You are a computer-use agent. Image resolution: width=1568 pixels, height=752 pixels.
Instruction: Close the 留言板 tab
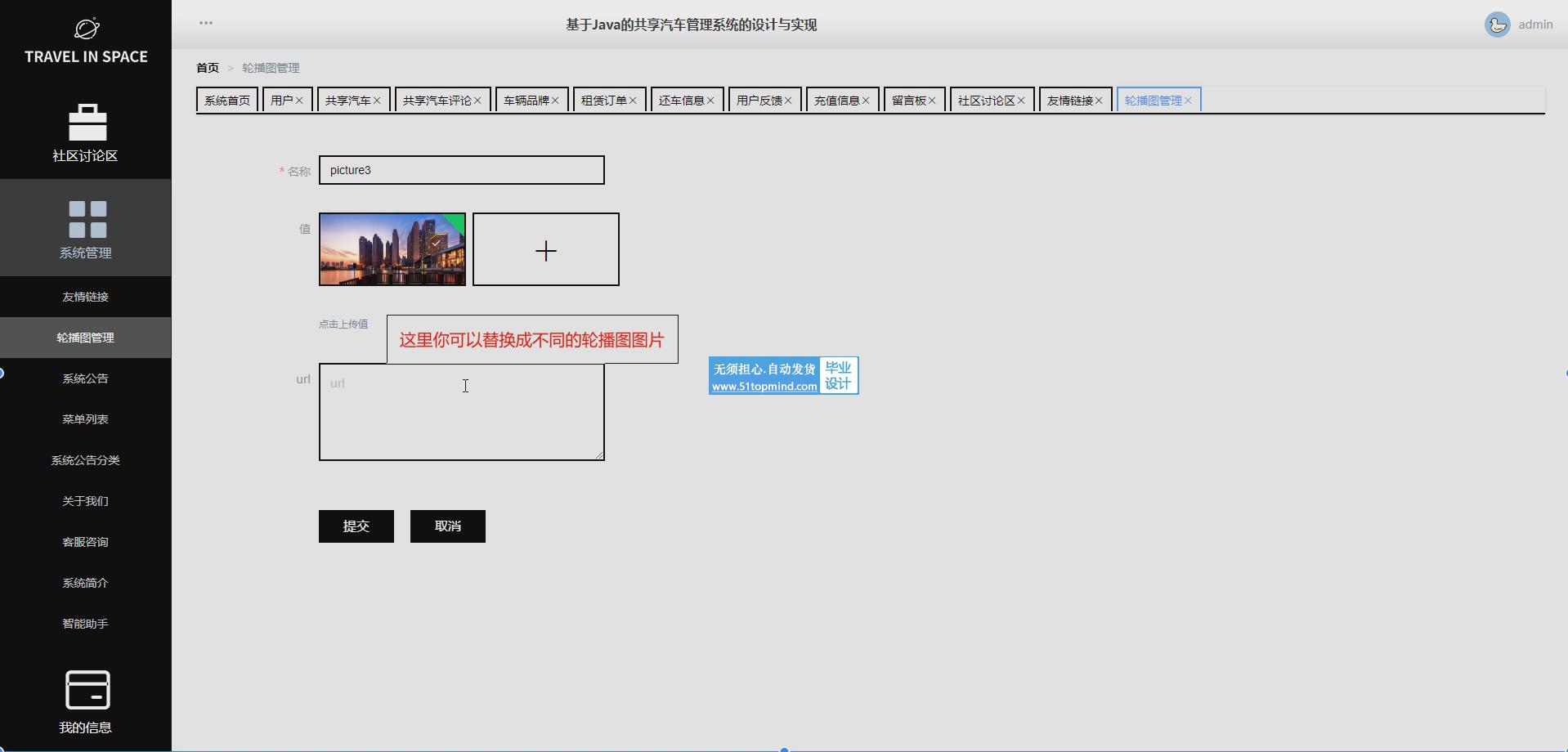tap(932, 101)
